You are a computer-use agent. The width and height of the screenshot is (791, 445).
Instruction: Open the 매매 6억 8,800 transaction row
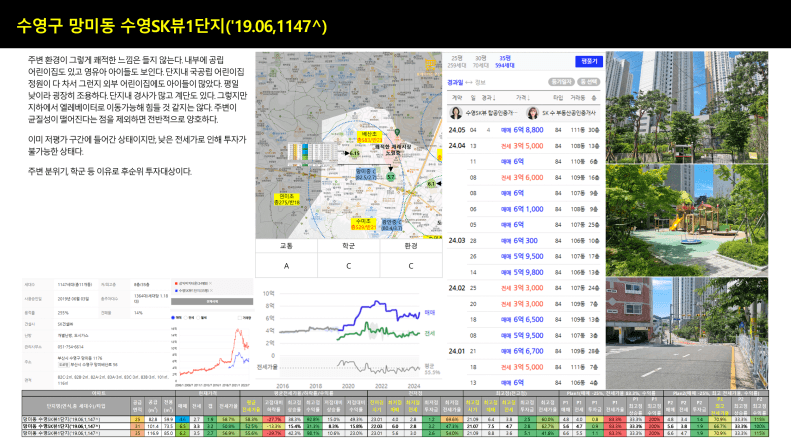tap(524, 130)
